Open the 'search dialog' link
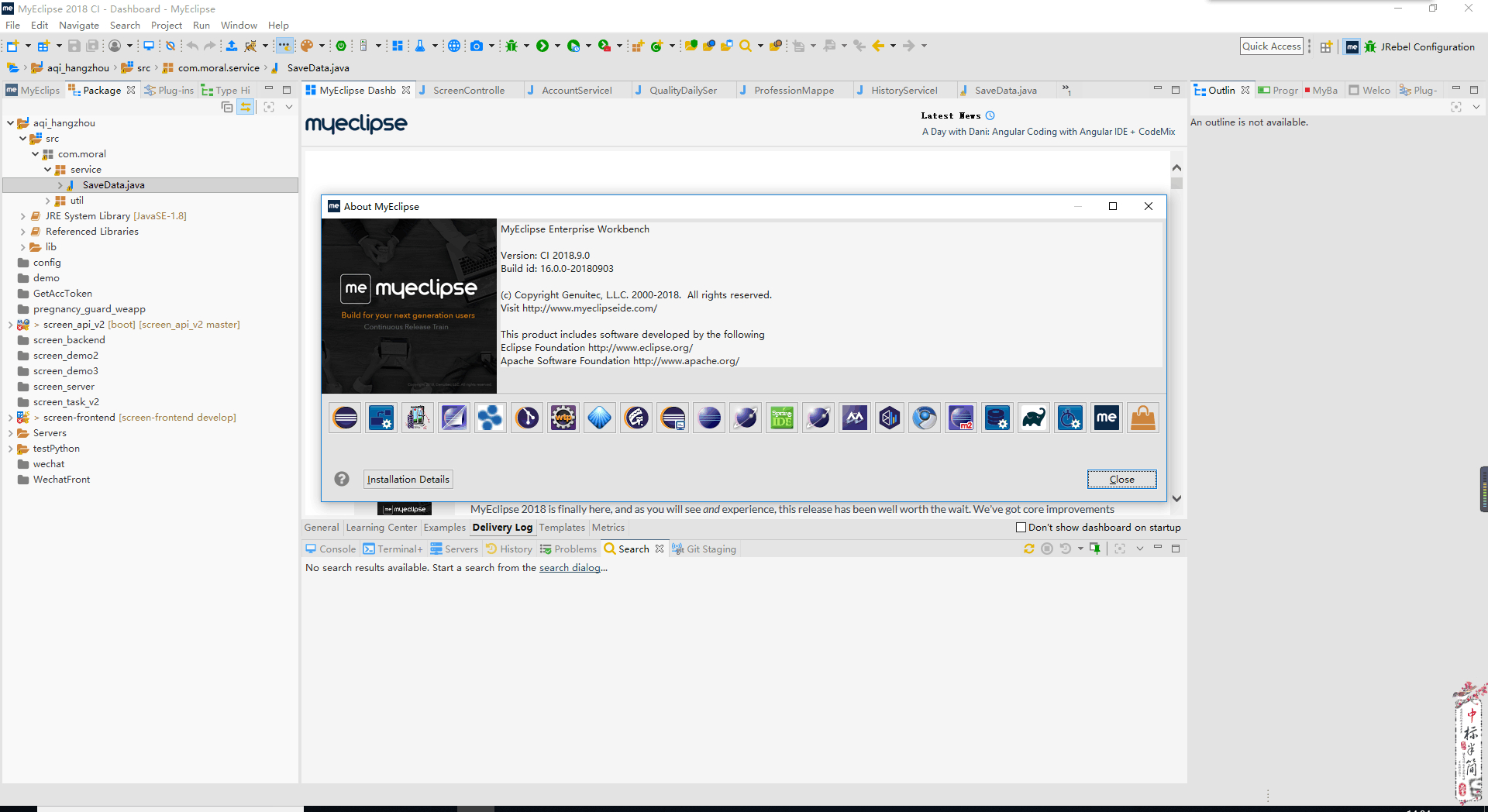Image resolution: width=1488 pixels, height=812 pixels. (570, 568)
